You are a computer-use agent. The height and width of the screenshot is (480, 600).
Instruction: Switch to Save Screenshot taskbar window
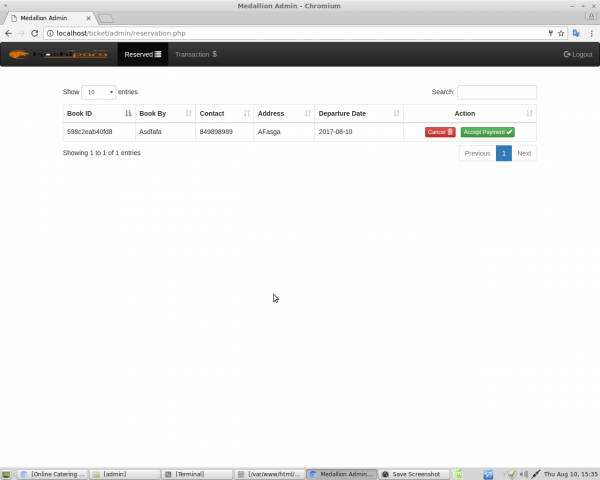point(414,474)
